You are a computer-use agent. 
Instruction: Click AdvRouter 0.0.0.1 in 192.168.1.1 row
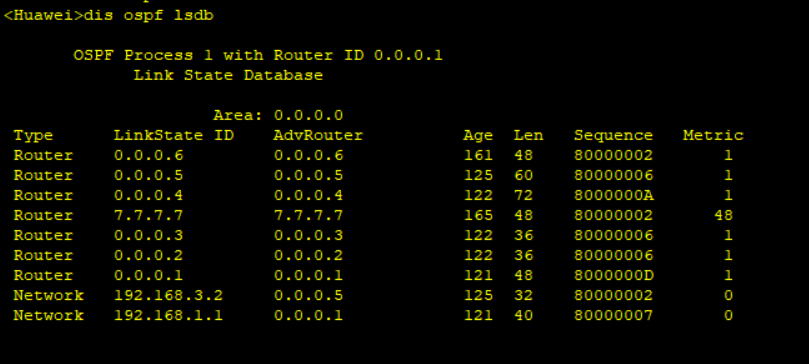point(309,316)
